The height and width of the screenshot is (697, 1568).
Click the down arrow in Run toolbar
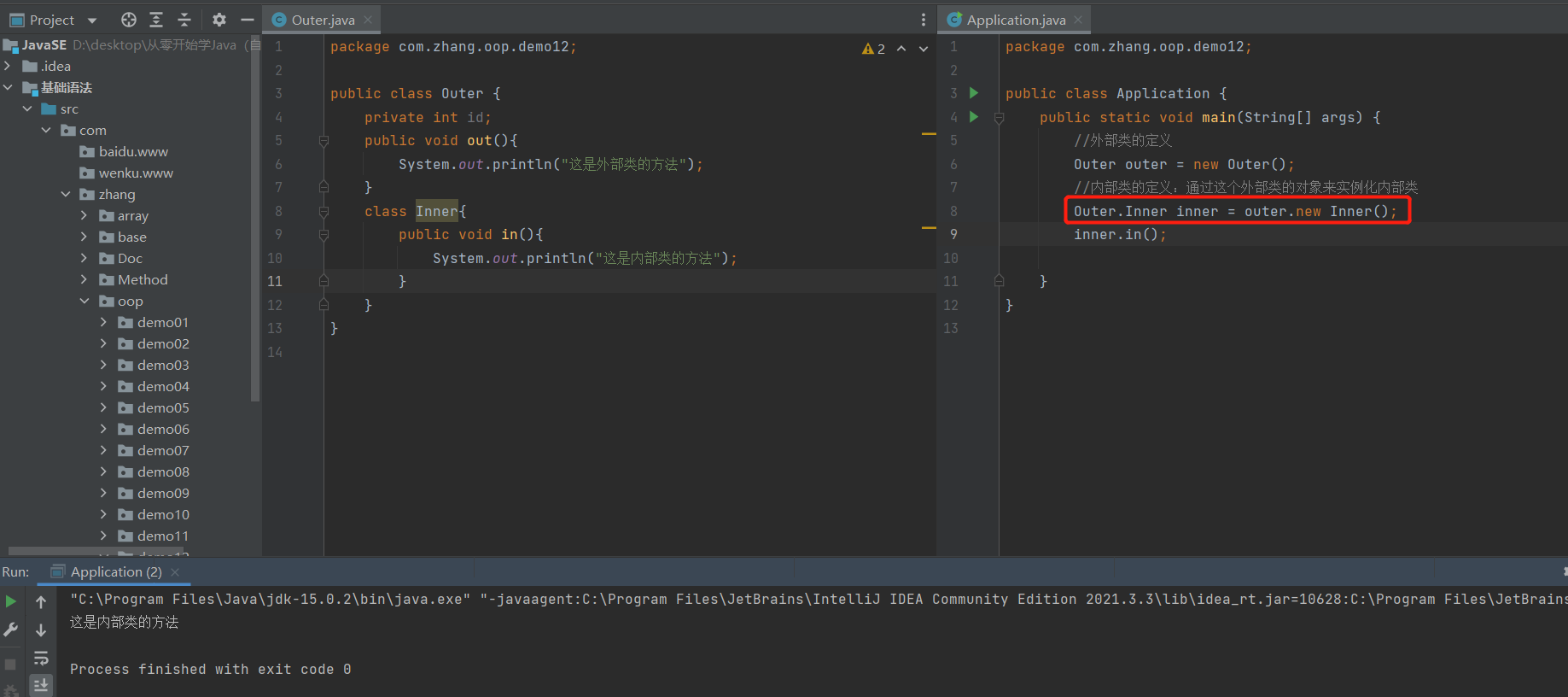(41, 630)
